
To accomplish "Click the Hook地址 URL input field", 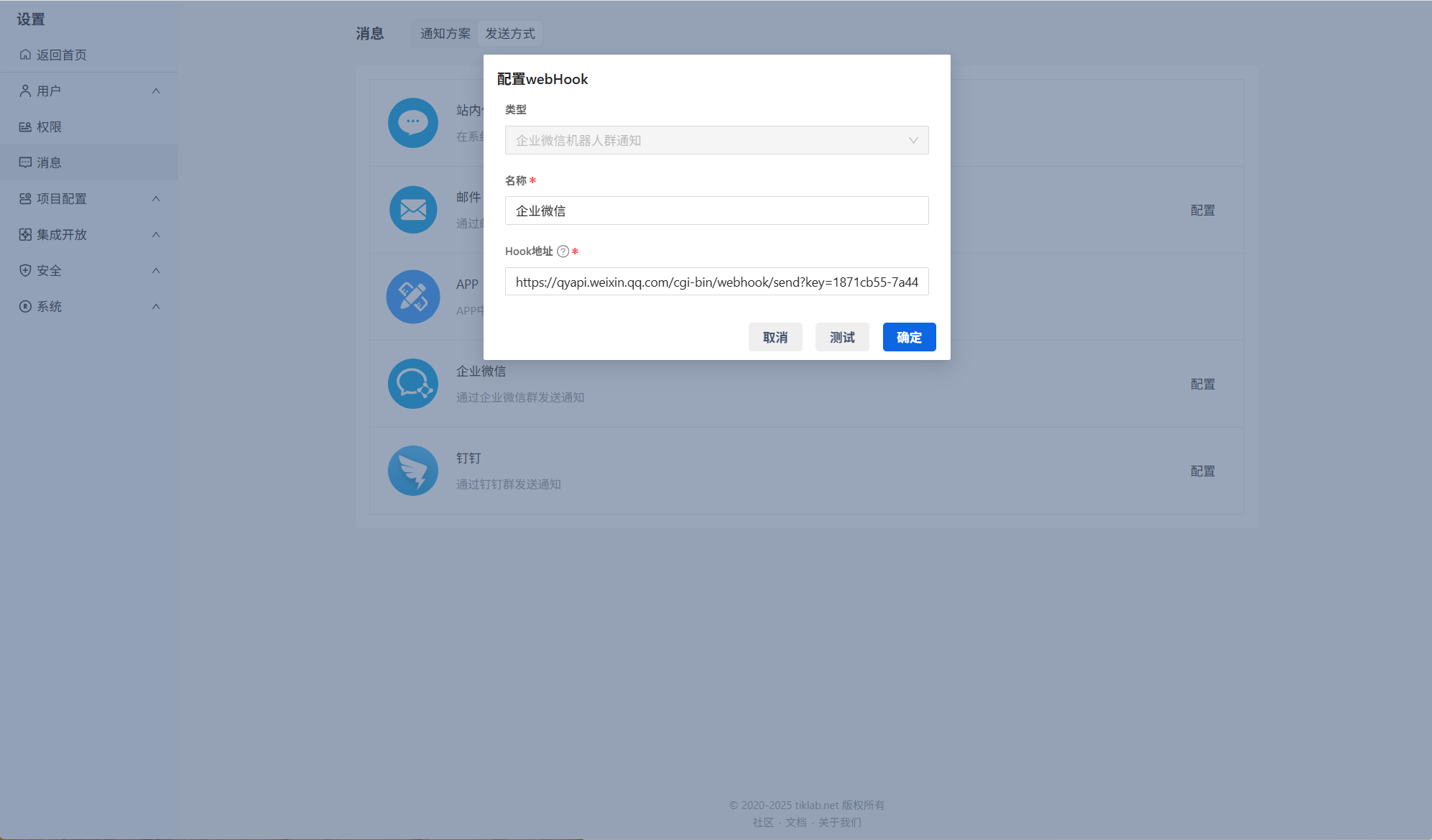I will pyautogui.click(x=716, y=282).
